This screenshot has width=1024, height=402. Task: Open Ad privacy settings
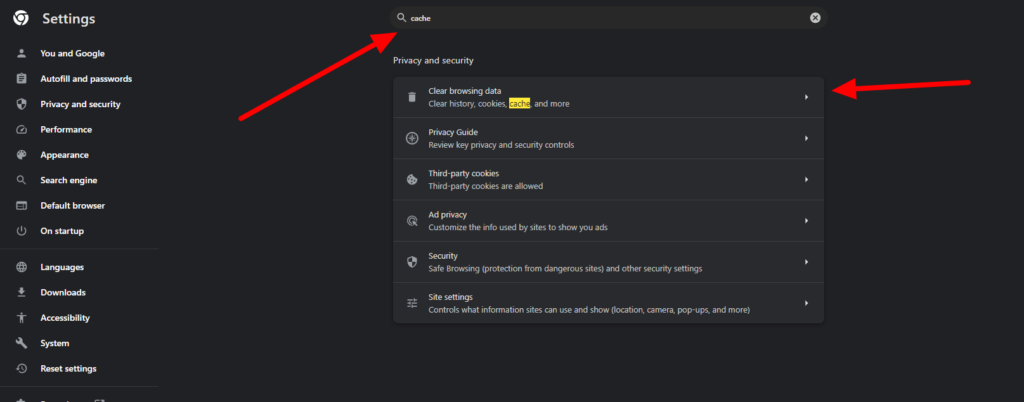tap(609, 221)
